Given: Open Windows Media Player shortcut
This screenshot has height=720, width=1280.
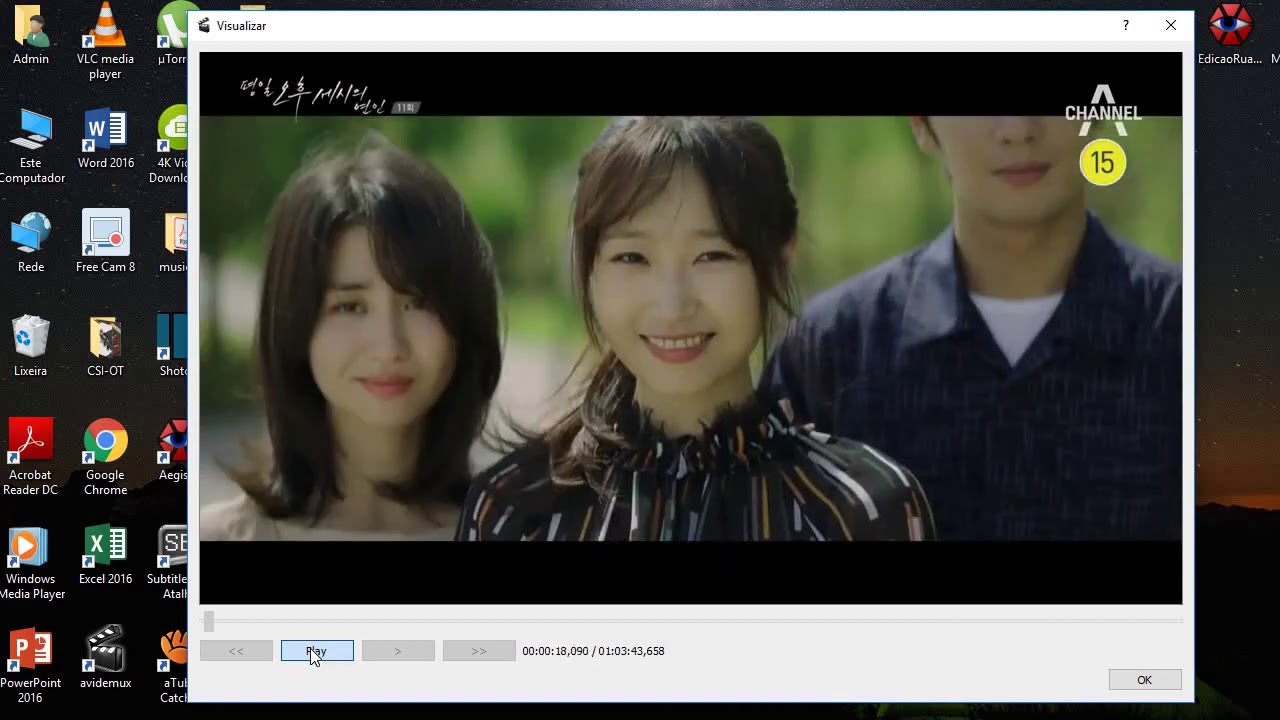Looking at the screenshot, I should (31, 563).
